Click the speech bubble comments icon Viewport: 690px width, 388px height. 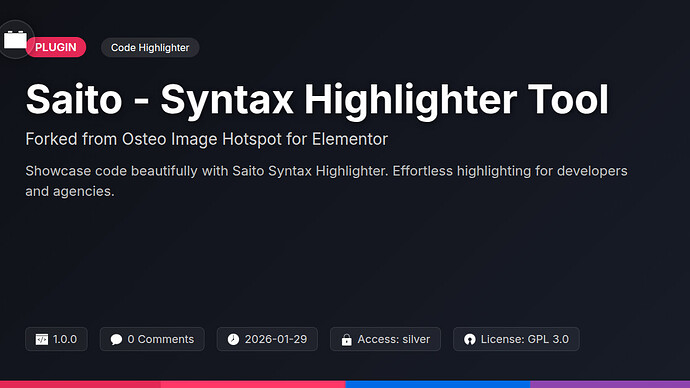[x=116, y=339]
